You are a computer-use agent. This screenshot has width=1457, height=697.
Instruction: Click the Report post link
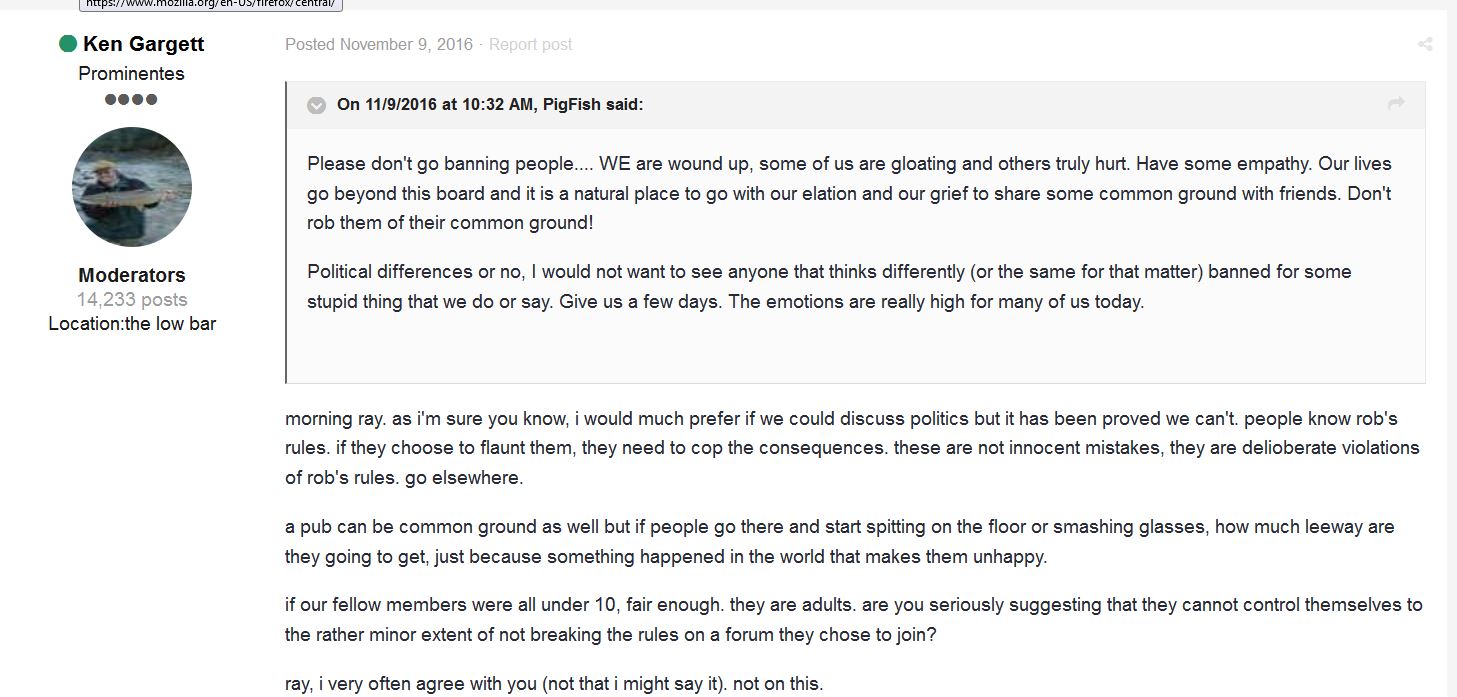530,44
